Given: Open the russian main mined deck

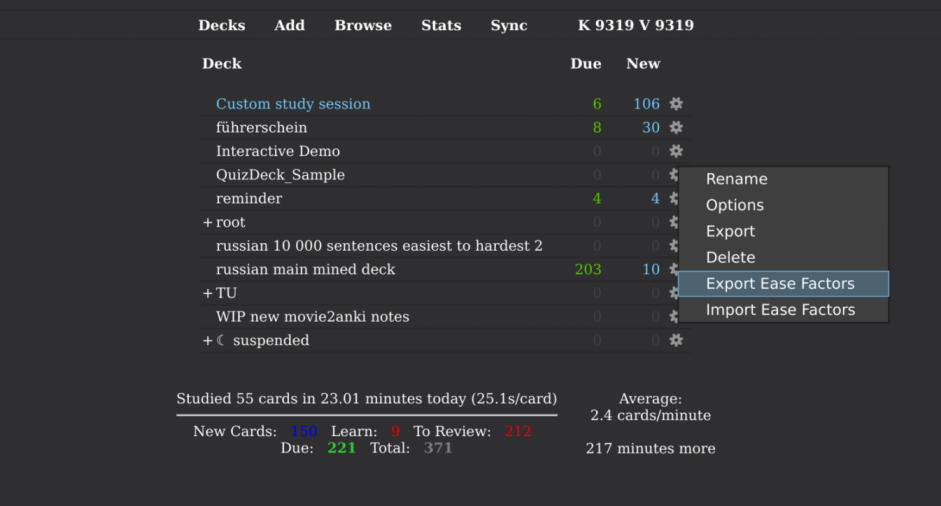Looking at the screenshot, I should (x=305, y=270).
